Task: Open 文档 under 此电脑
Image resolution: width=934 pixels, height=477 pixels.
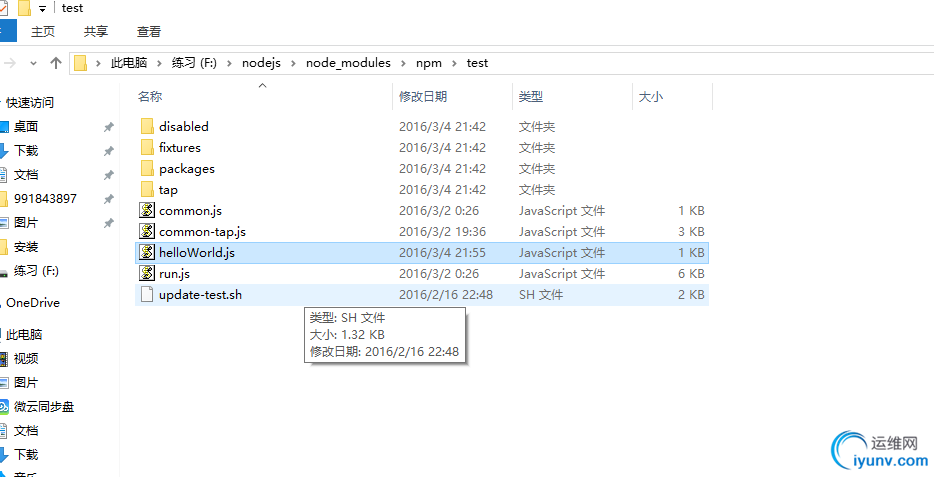Action: [x=26, y=431]
